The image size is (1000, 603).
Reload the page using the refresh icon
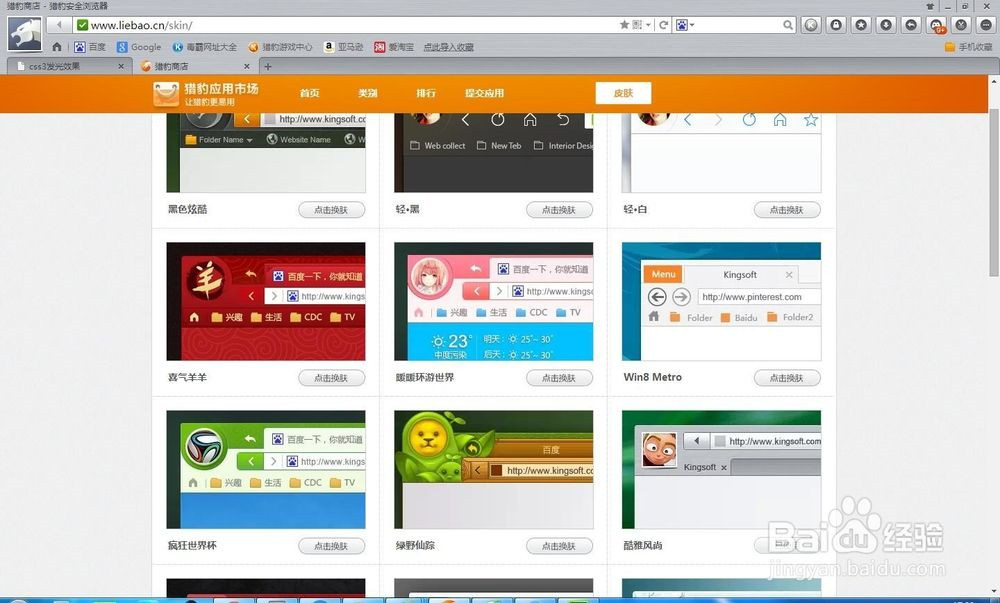(664, 25)
